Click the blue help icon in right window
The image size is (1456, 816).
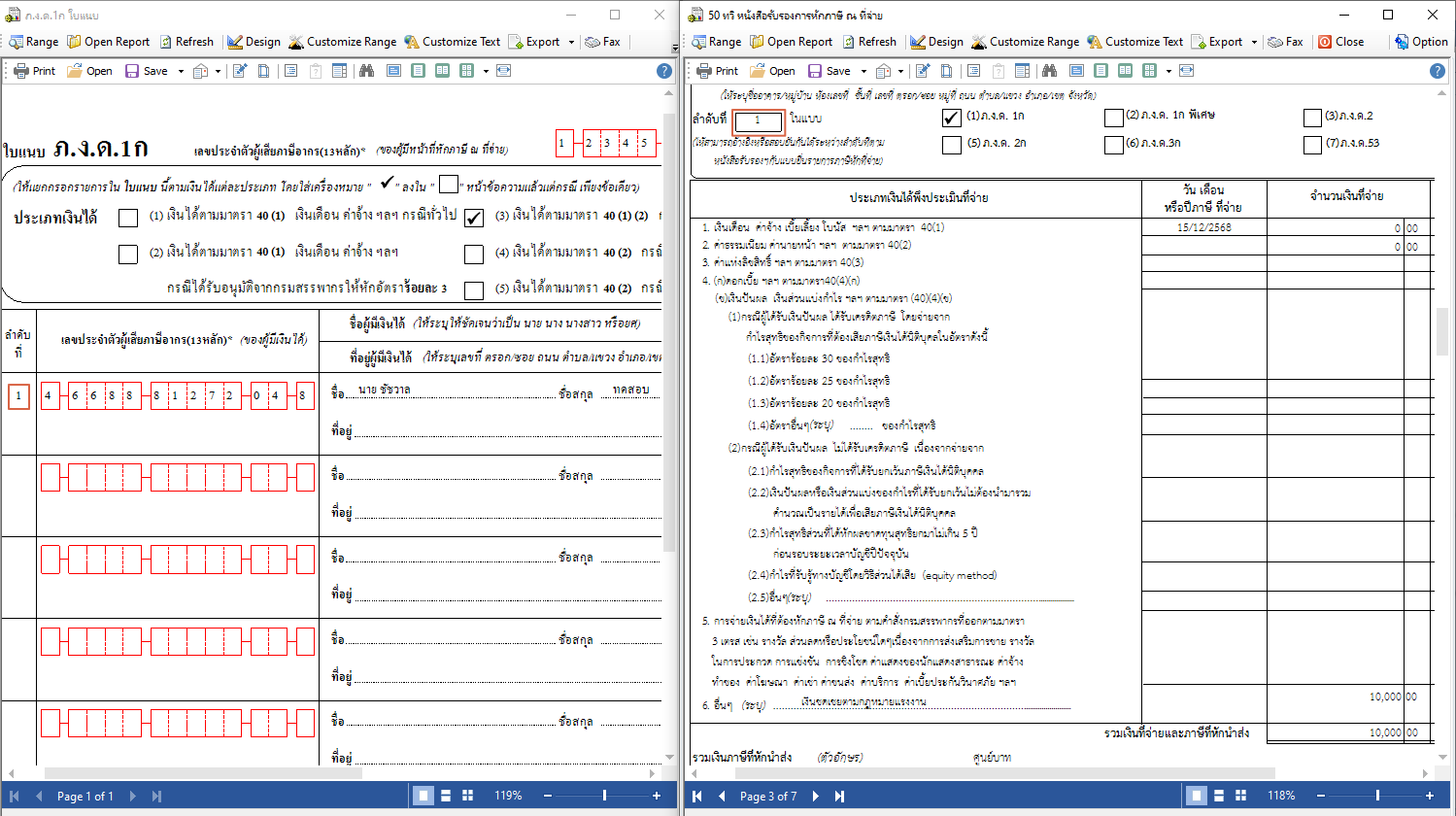[x=1437, y=71]
